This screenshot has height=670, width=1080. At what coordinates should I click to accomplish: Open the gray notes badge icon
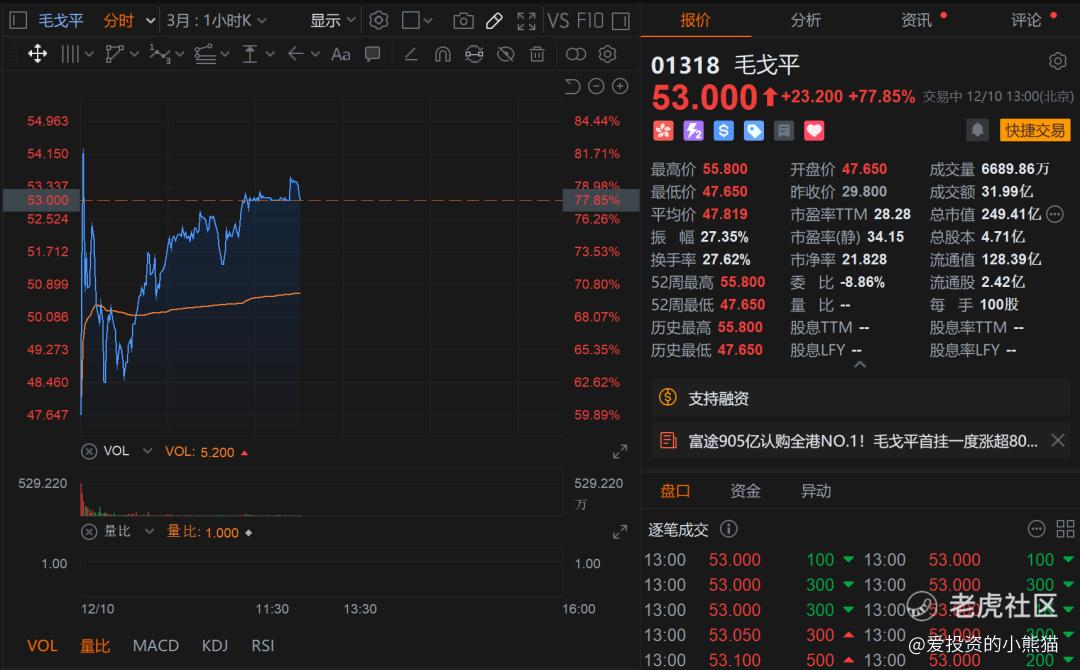pyautogui.click(x=784, y=130)
